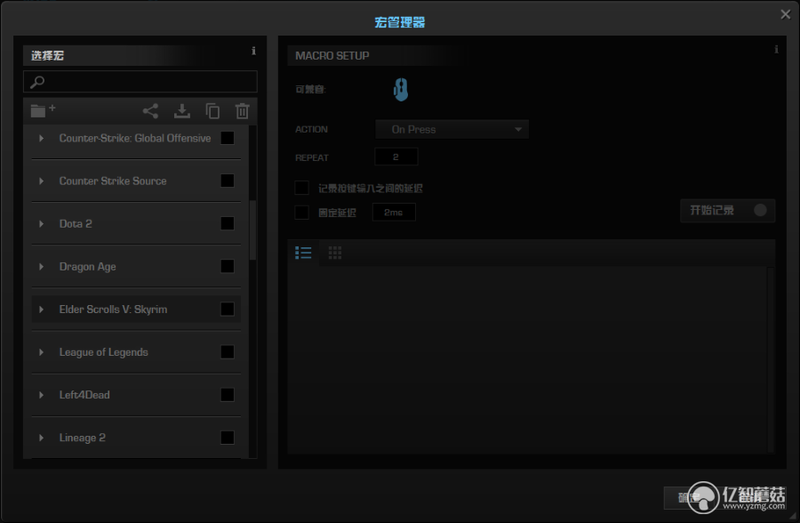Click the info icon in 选择宏 header
Viewport: 800px width, 523px height.
(254, 51)
